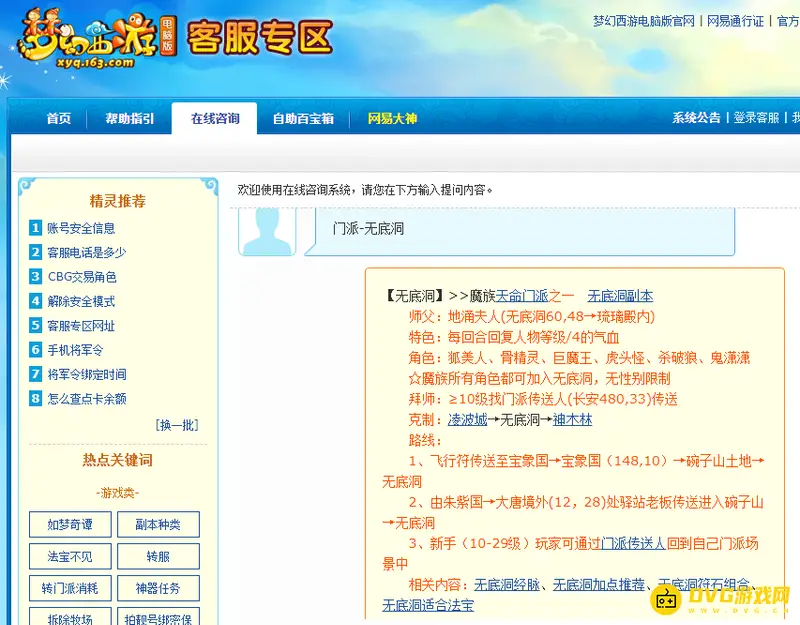The width and height of the screenshot is (800, 625).
Task: Click the 副本种类 keyword button
Action: click(158, 524)
